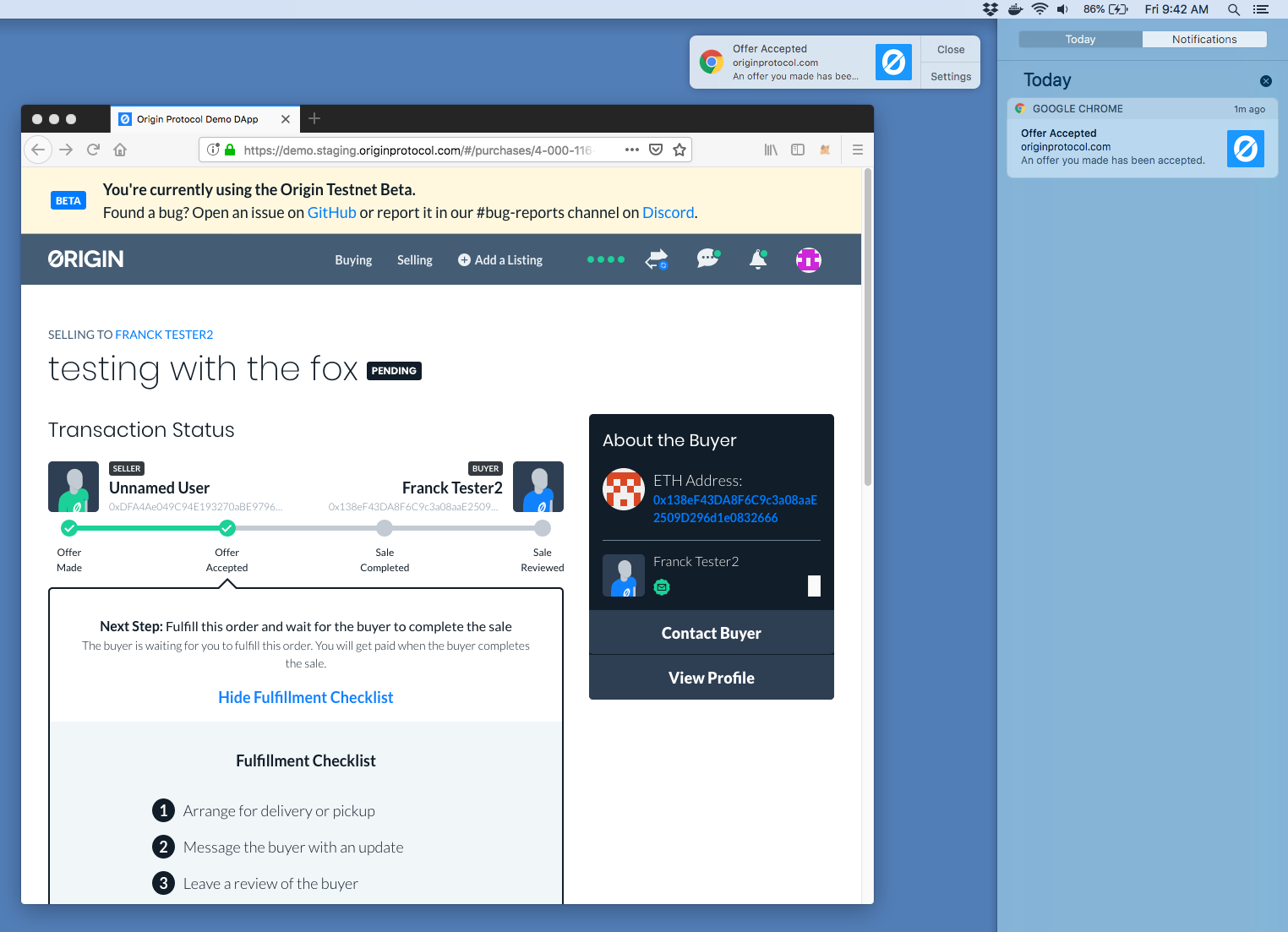Open messages chat bubble icon
The width and height of the screenshot is (1288, 932).
(x=708, y=259)
